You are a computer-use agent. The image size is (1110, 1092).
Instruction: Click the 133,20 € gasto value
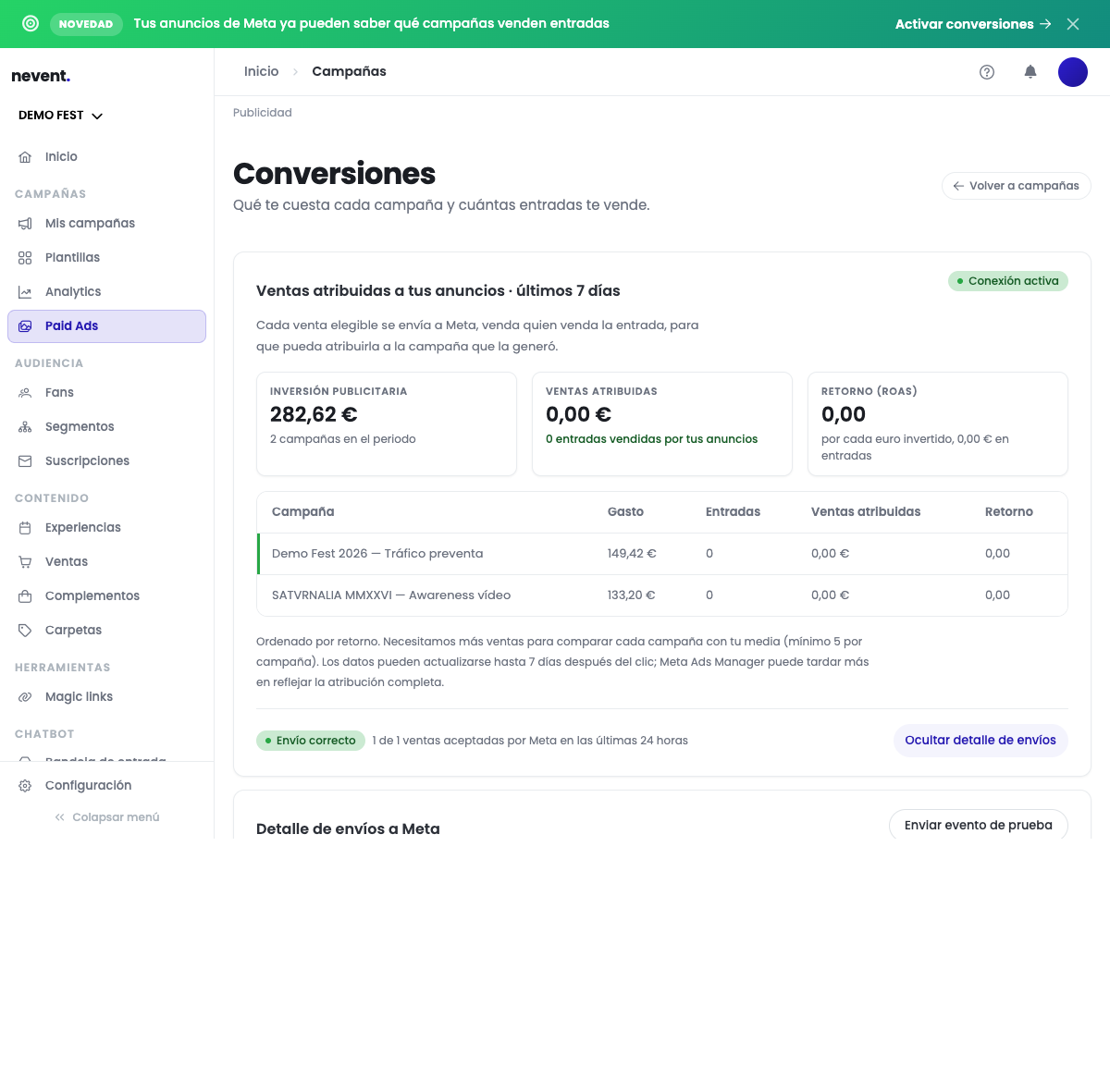[x=631, y=595]
